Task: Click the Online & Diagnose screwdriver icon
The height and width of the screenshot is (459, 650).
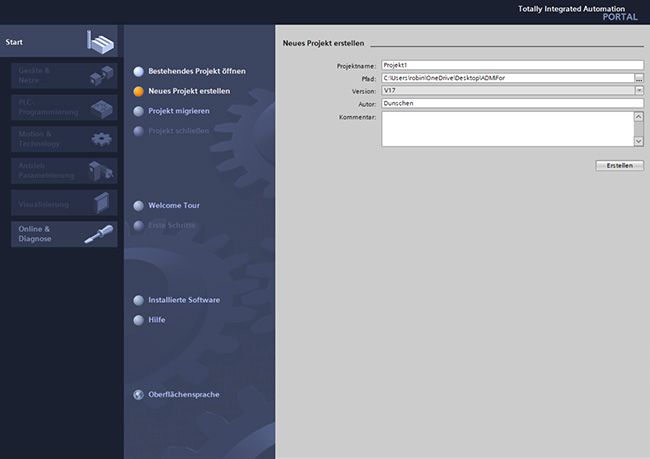Action: (99, 234)
